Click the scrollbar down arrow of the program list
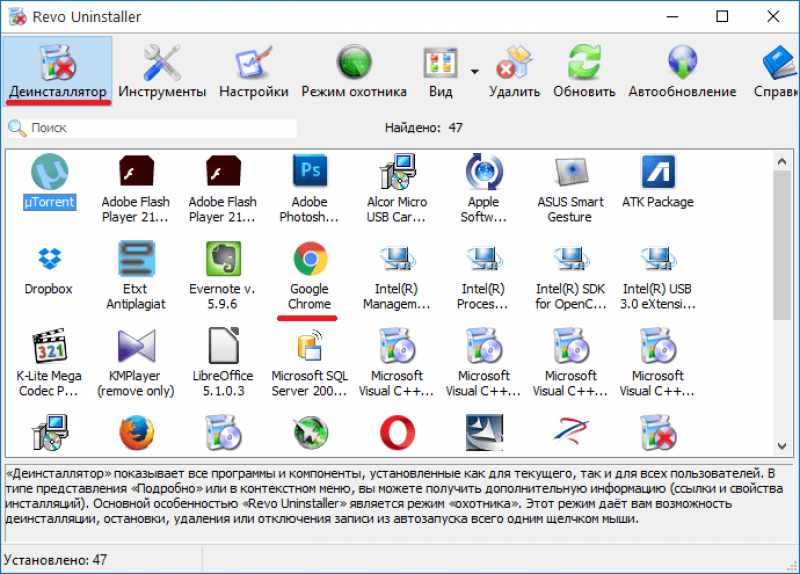The height and width of the screenshot is (574, 800). click(782, 446)
